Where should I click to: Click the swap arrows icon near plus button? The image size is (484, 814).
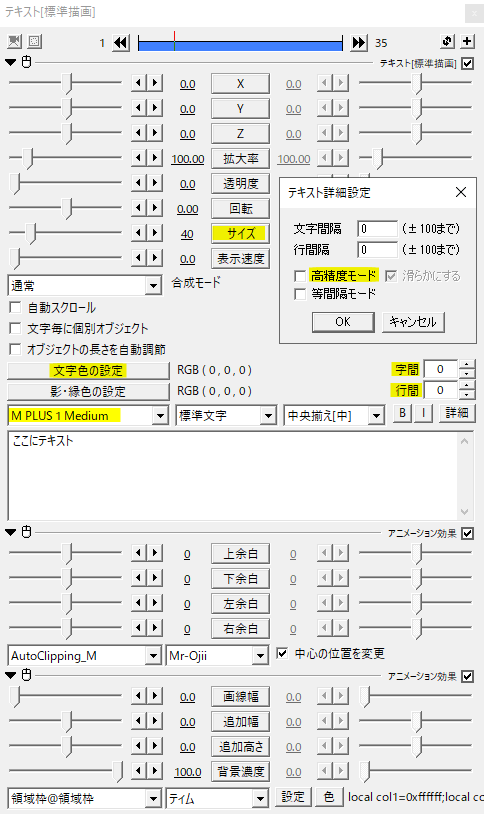tap(447, 42)
